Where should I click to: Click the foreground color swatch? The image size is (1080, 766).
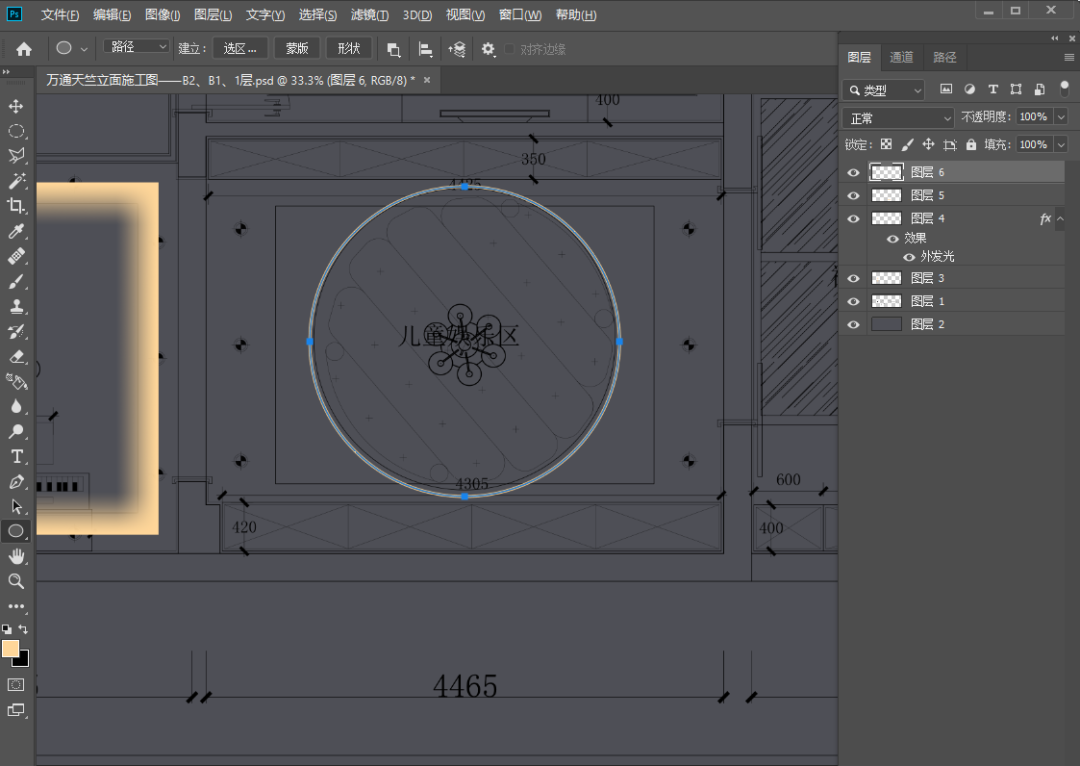click(x=11, y=649)
